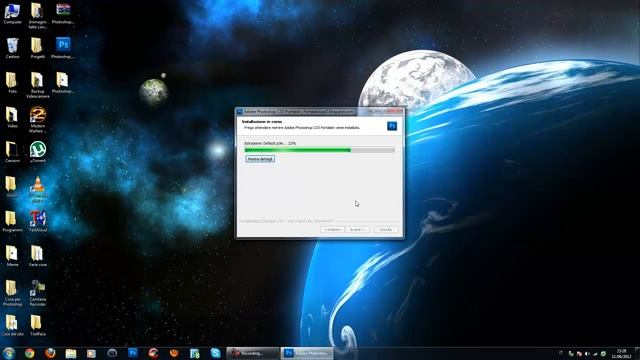640x360 pixels.
Task: Open the Trollface folder on desktop
Action: pyautogui.click(x=38, y=325)
